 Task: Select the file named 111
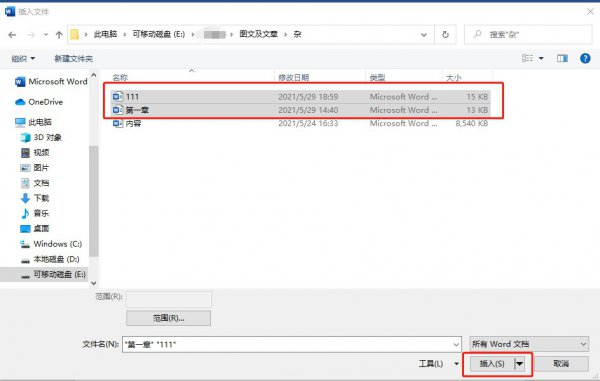point(300,96)
